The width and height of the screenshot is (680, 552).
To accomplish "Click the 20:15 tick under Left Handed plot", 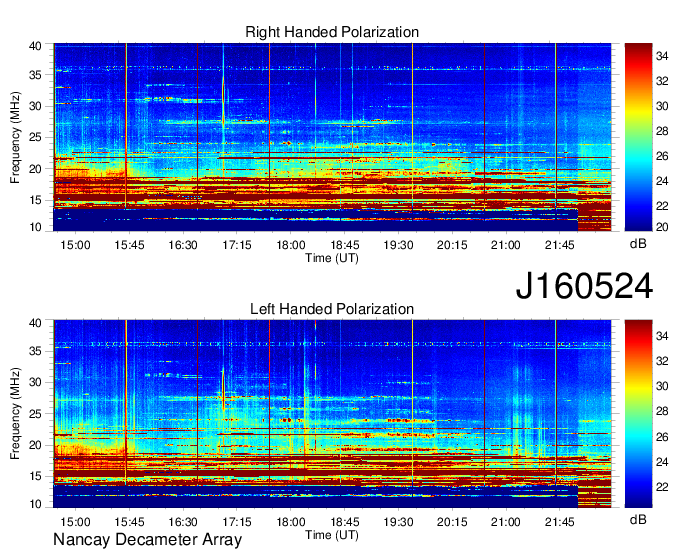I will tap(452, 521).
